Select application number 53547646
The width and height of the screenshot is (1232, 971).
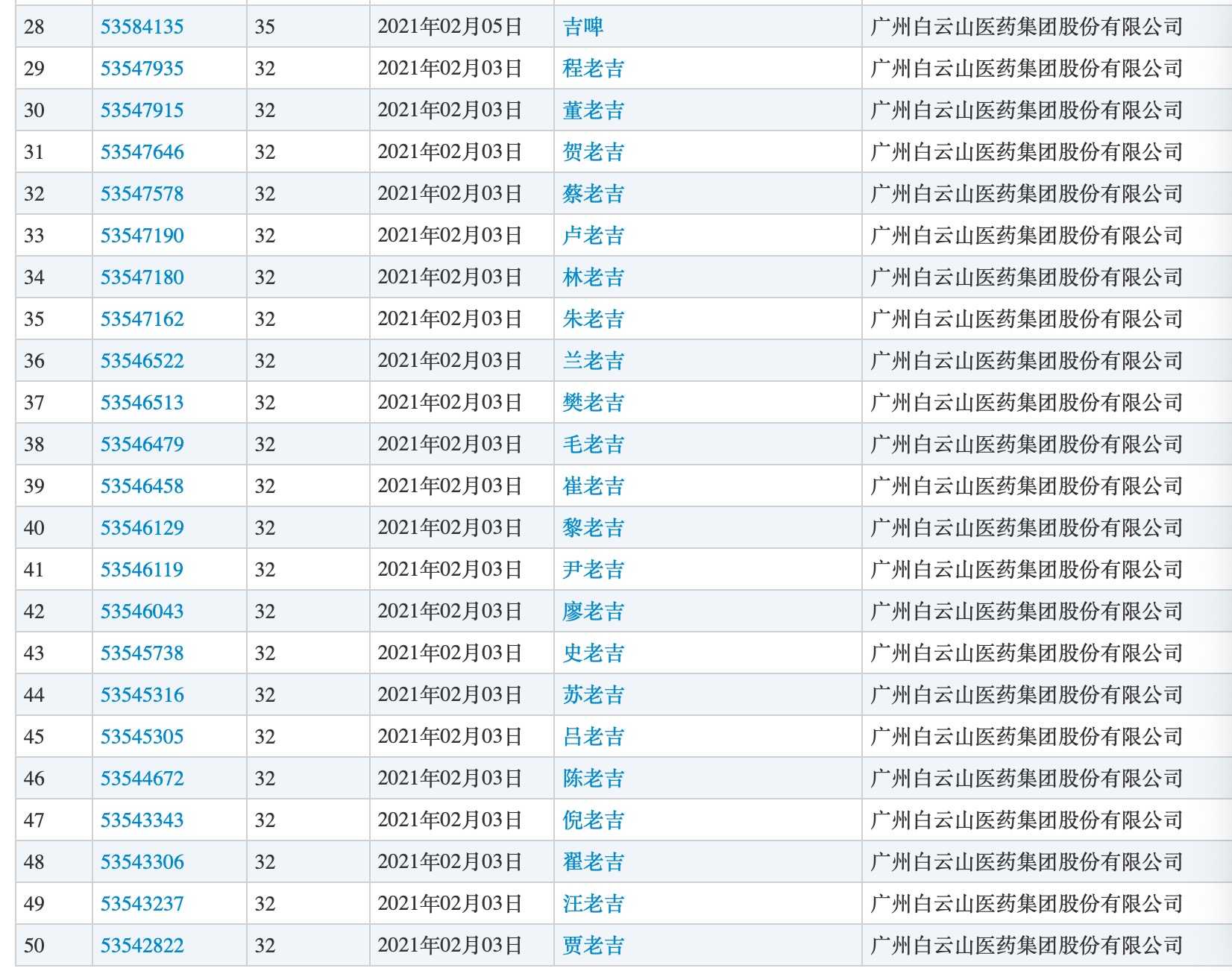pyautogui.click(x=142, y=152)
